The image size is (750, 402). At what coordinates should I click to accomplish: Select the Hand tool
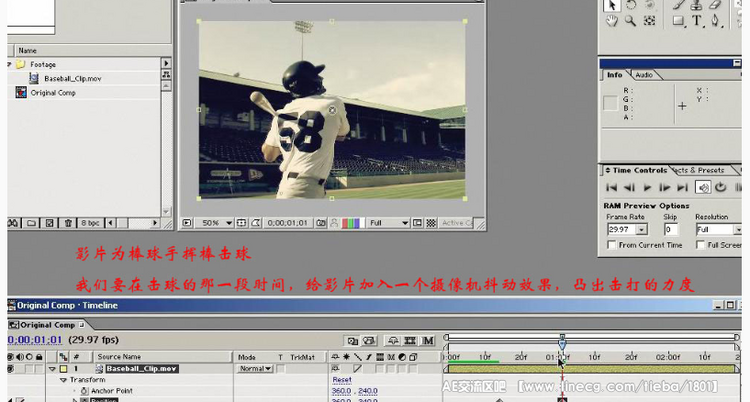(611, 21)
